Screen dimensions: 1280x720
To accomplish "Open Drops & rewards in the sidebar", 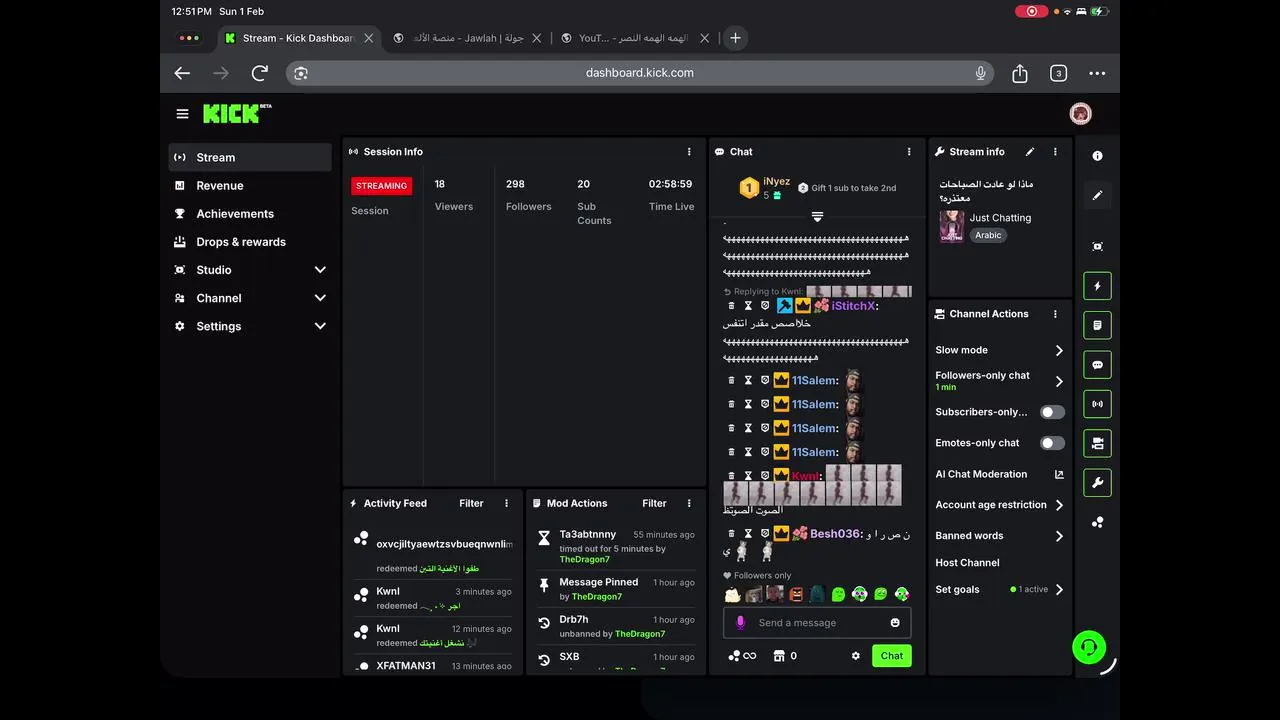I will [x=250, y=242].
